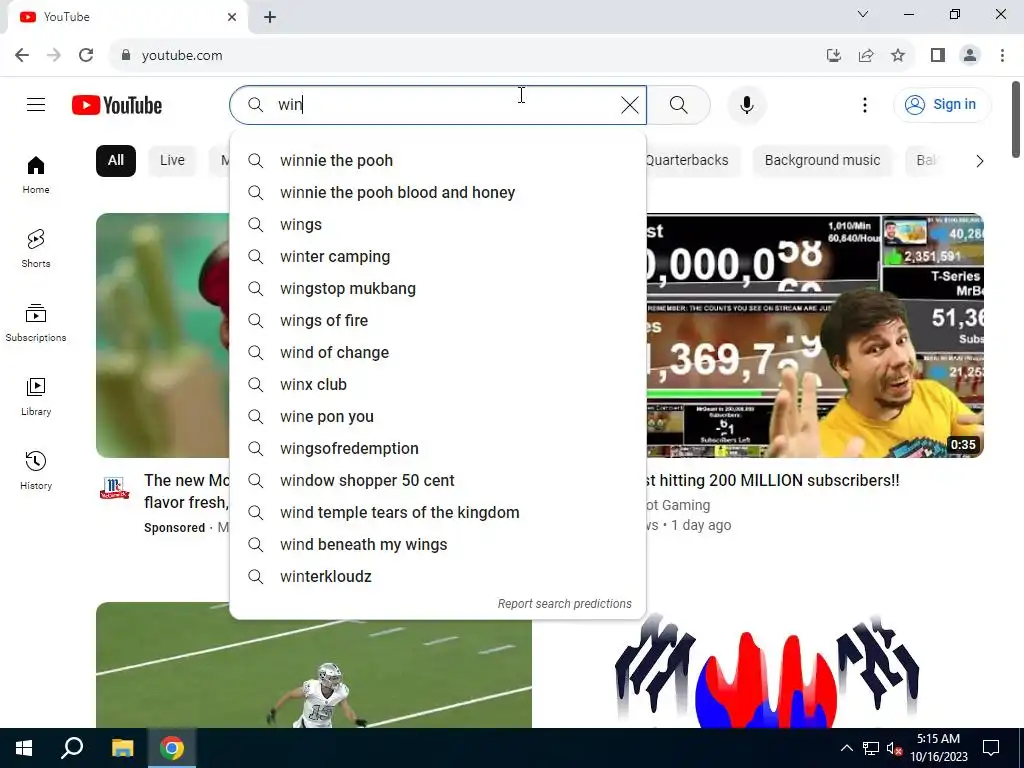Choose suggestion "winterkloudz"
Viewport: 1024px width, 768px height.
438,577
